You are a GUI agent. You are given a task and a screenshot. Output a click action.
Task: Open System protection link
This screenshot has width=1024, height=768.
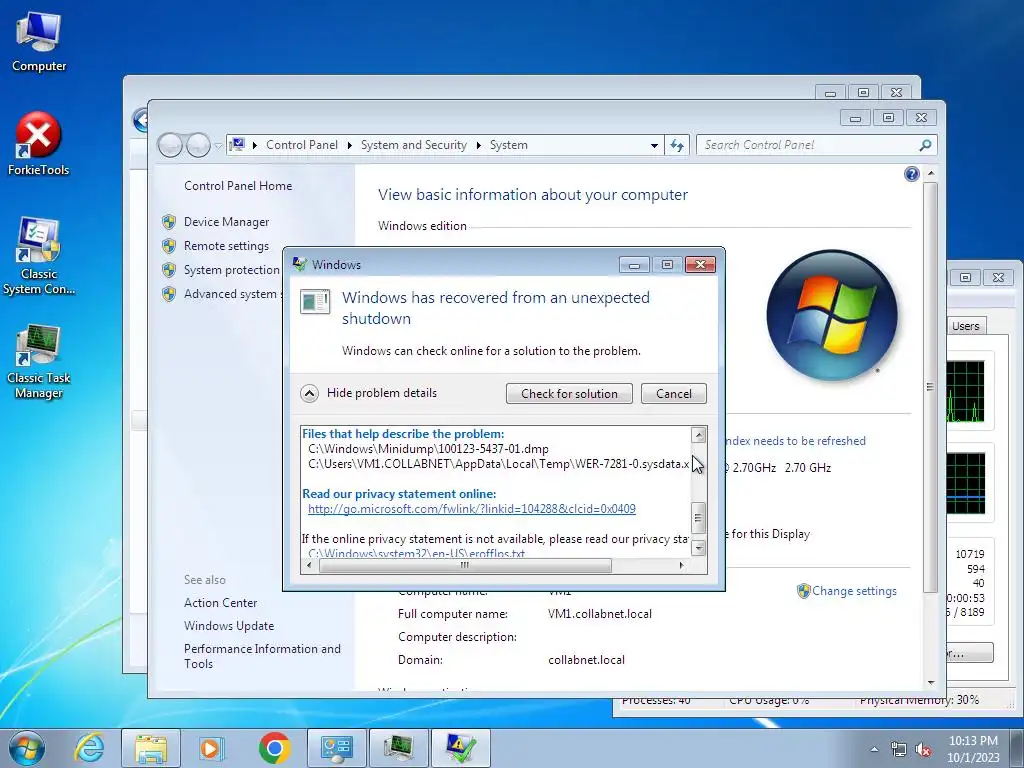(231, 270)
